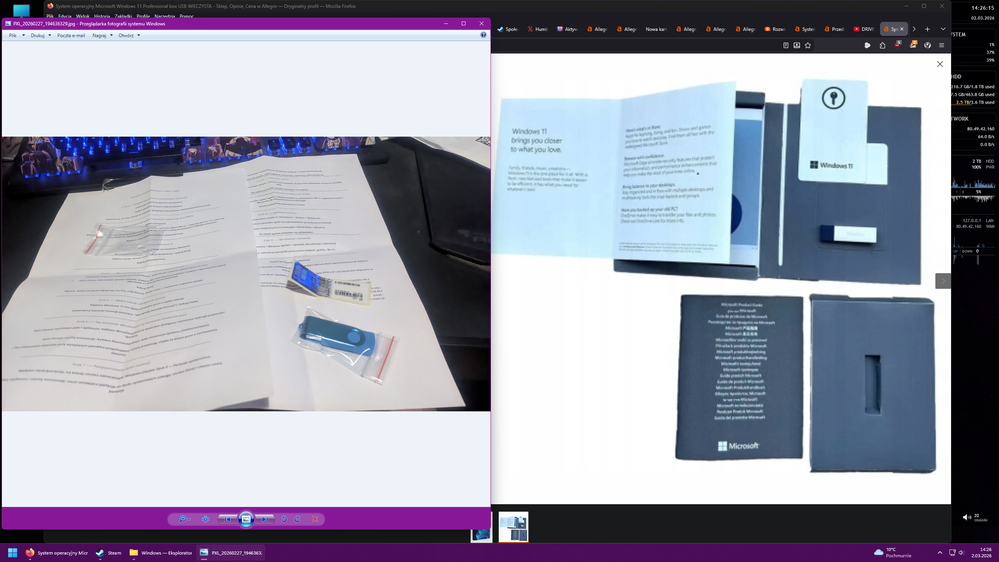Screen dimensions: 999x562
Task: Click the desktop monitor shortcut icon
Action: click(21, 10)
